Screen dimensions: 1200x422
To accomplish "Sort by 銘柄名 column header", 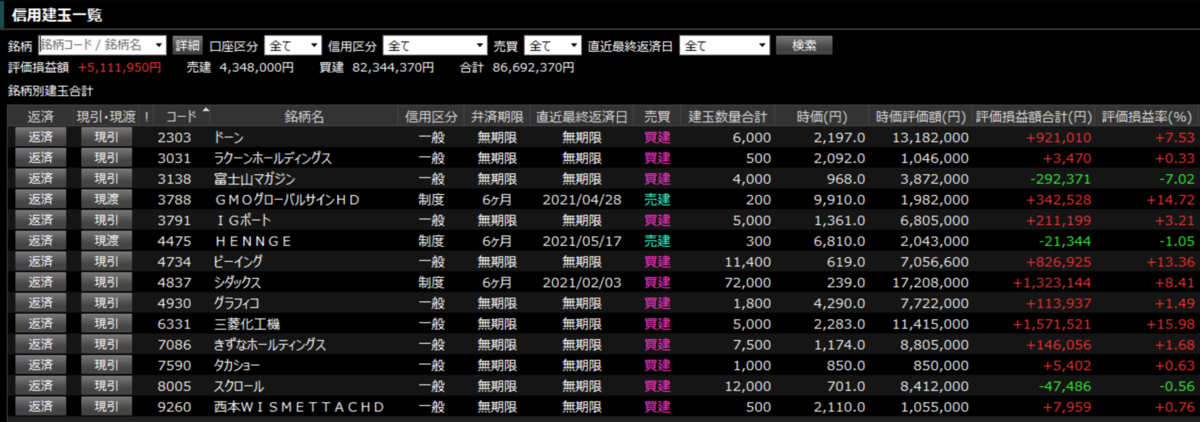I will [304, 116].
